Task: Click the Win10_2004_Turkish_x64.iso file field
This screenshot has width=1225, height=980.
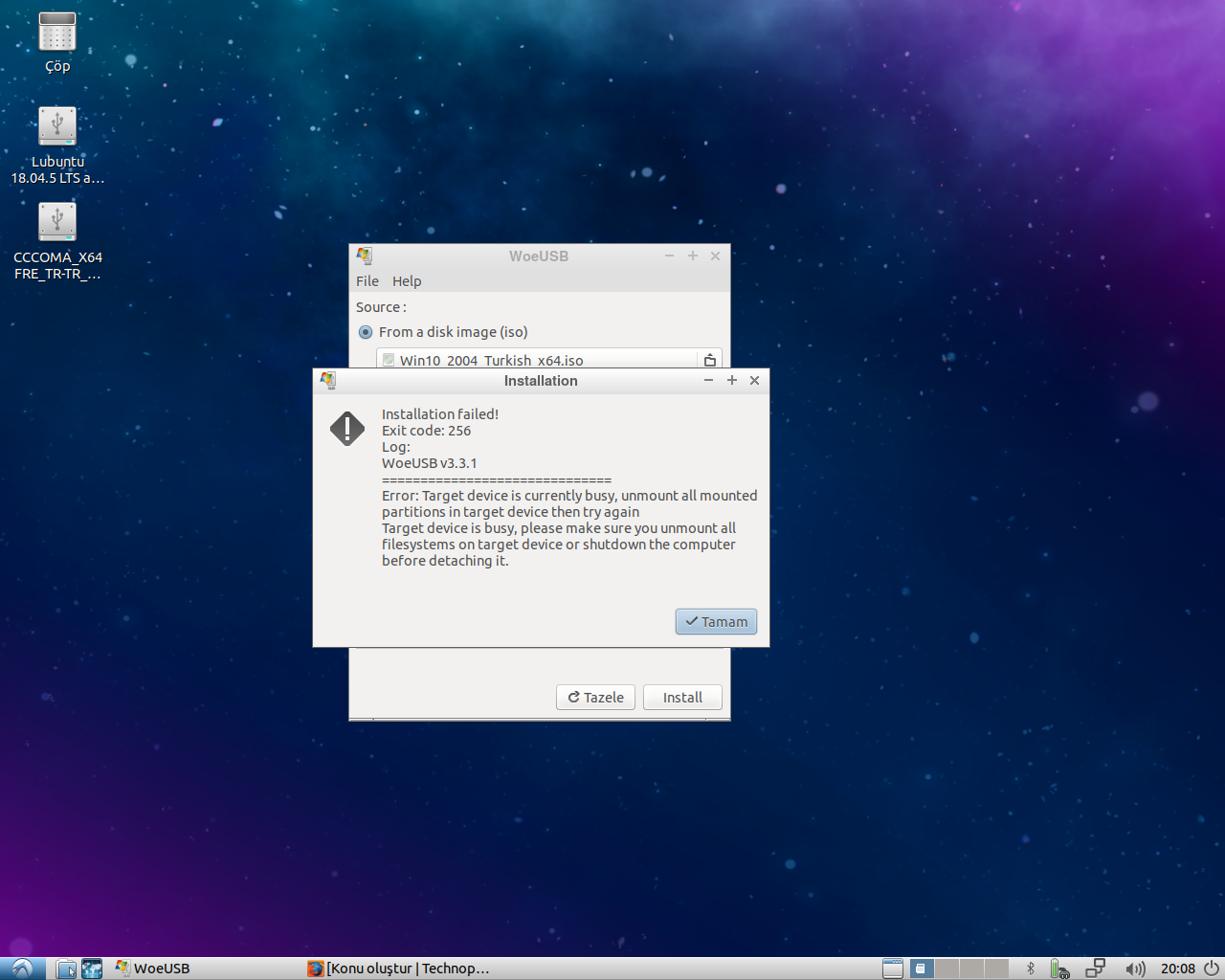Action: 537,359
